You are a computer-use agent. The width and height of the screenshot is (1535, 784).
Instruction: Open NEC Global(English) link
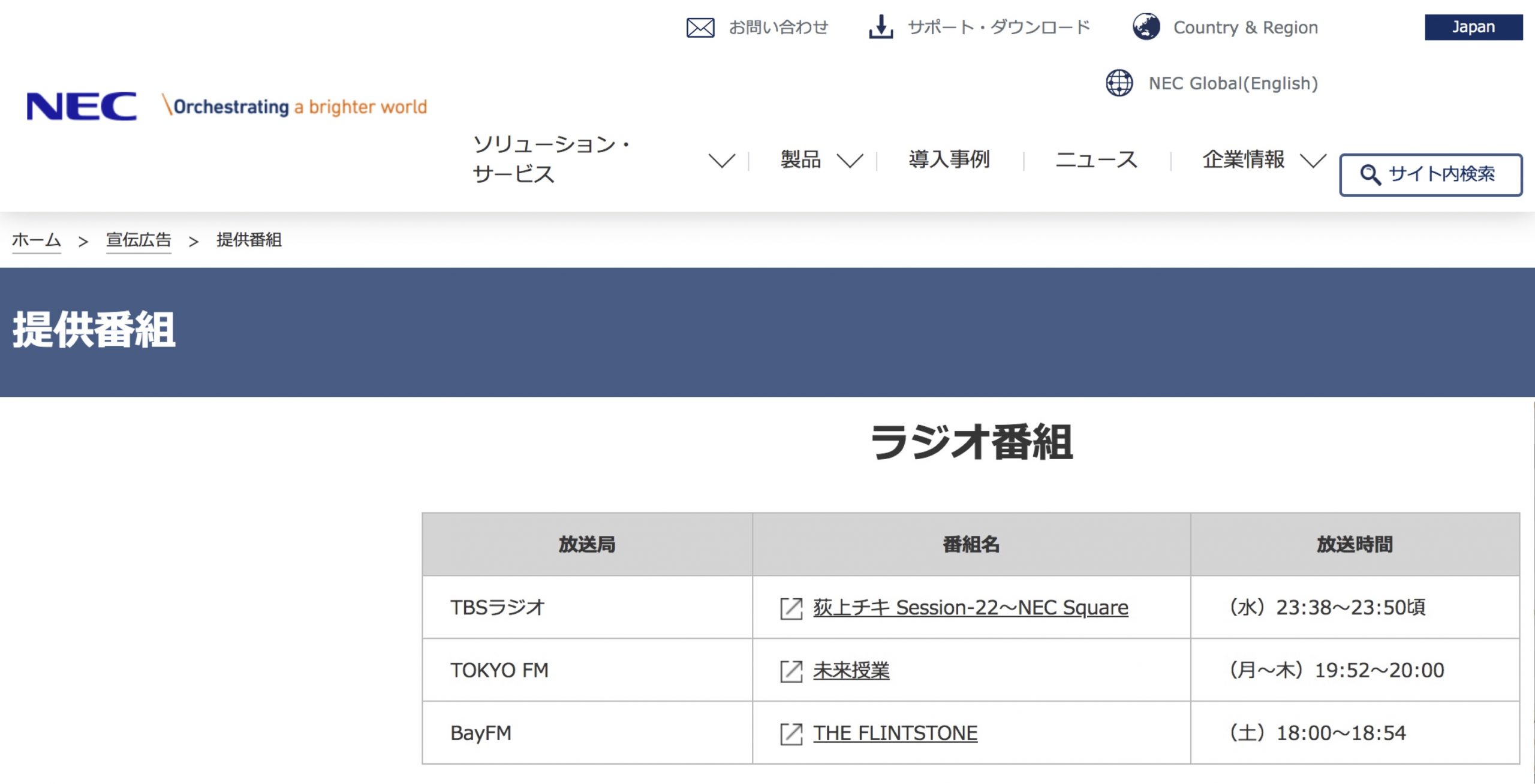point(1233,83)
